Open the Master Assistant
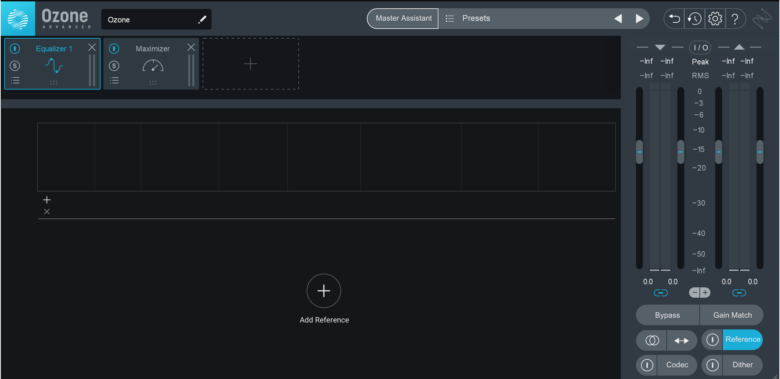Image resolution: width=780 pixels, height=379 pixels. (403, 18)
